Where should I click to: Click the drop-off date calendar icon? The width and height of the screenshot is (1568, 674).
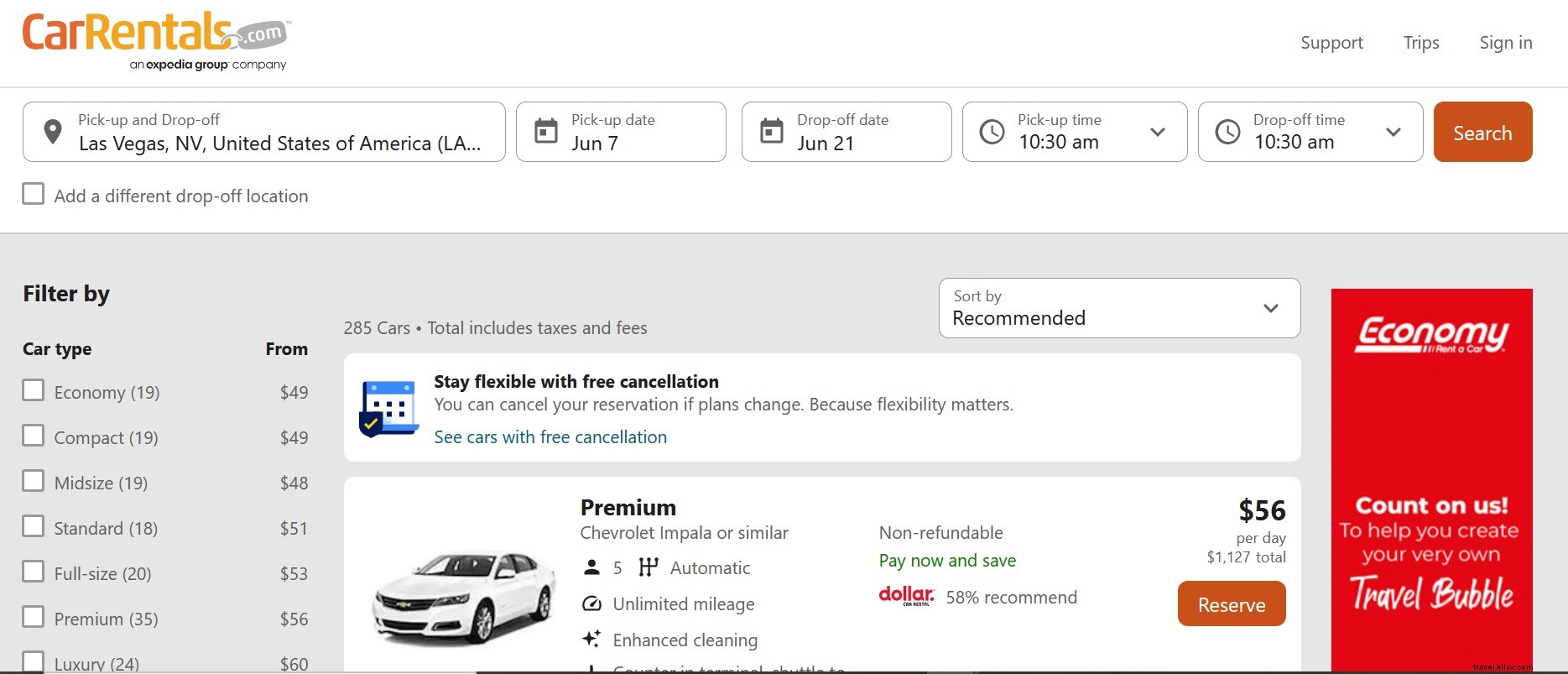771,132
